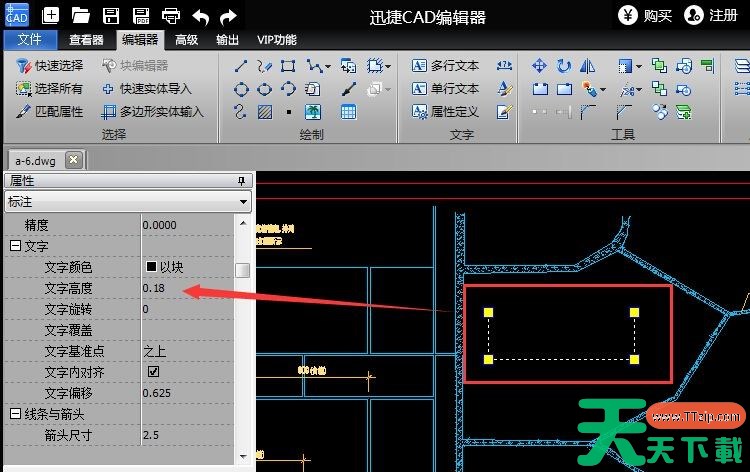This screenshot has width=750, height=472.
Task: Switch to the 查看器 tab
Action: coord(86,40)
